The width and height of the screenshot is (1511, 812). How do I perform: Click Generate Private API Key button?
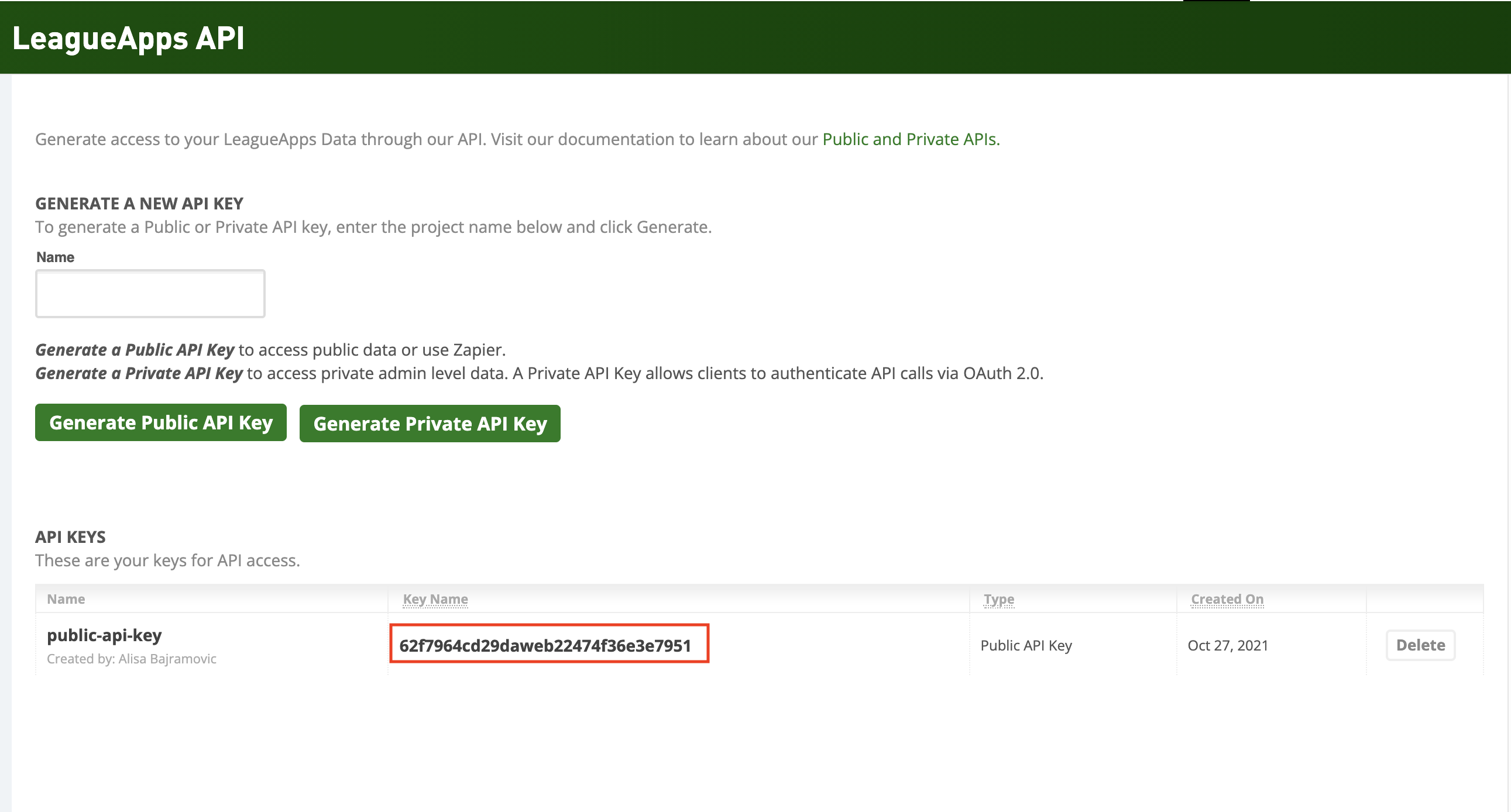coord(430,424)
